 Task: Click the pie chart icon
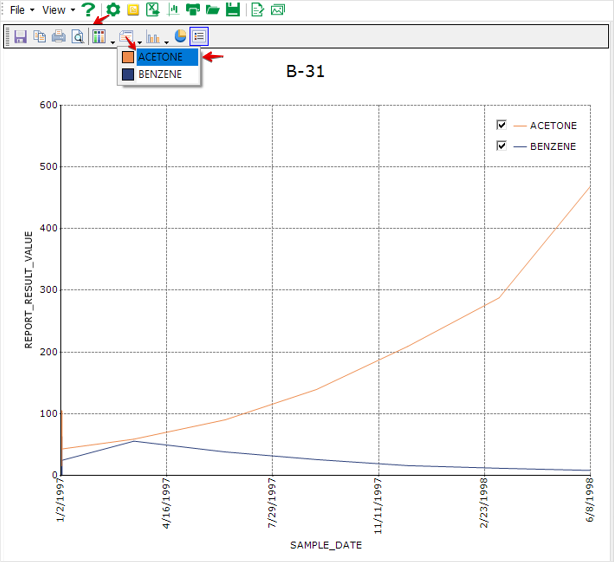coord(180,36)
